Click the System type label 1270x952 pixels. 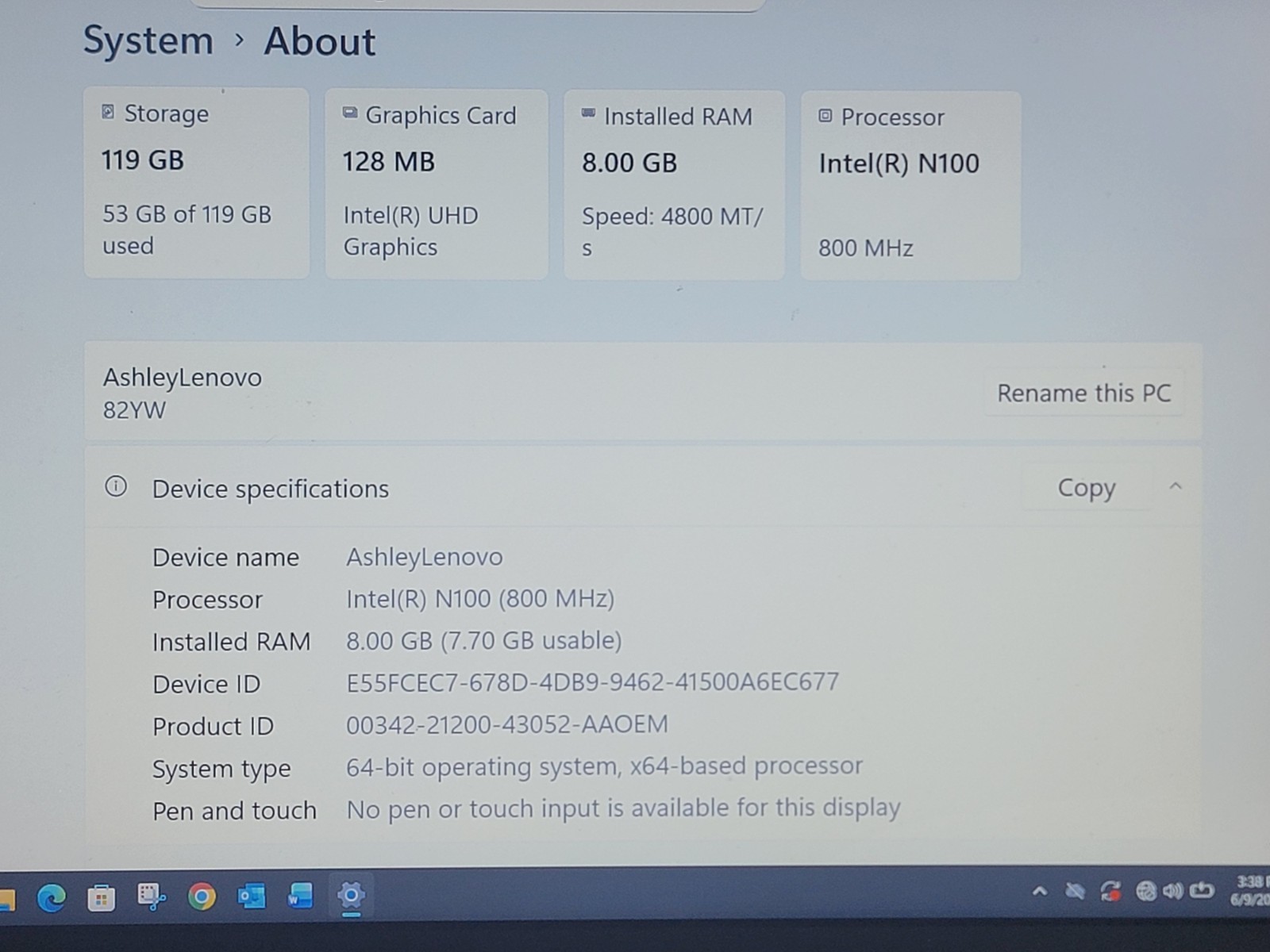click(x=221, y=770)
